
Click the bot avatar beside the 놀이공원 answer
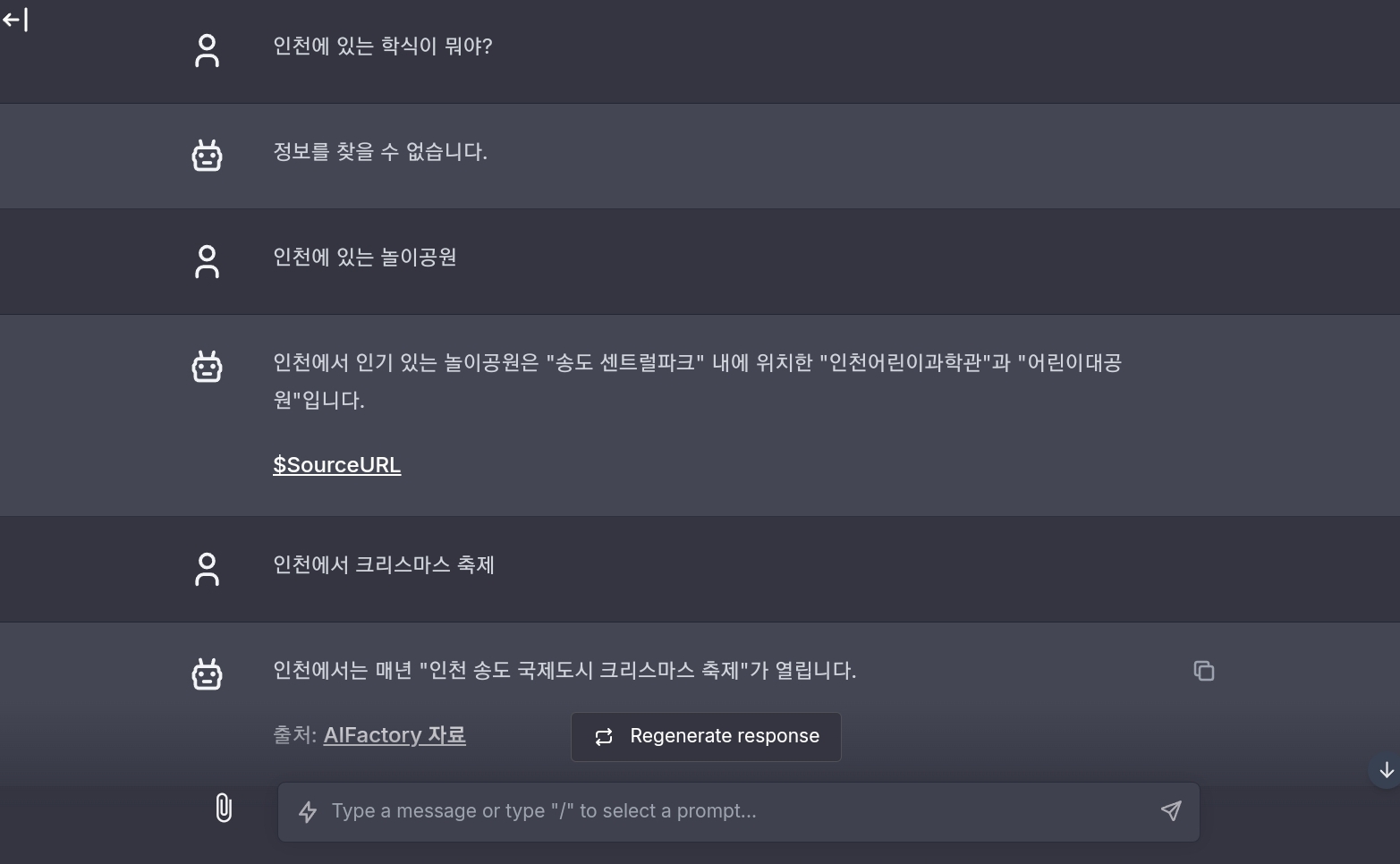[x=207, y=367]
